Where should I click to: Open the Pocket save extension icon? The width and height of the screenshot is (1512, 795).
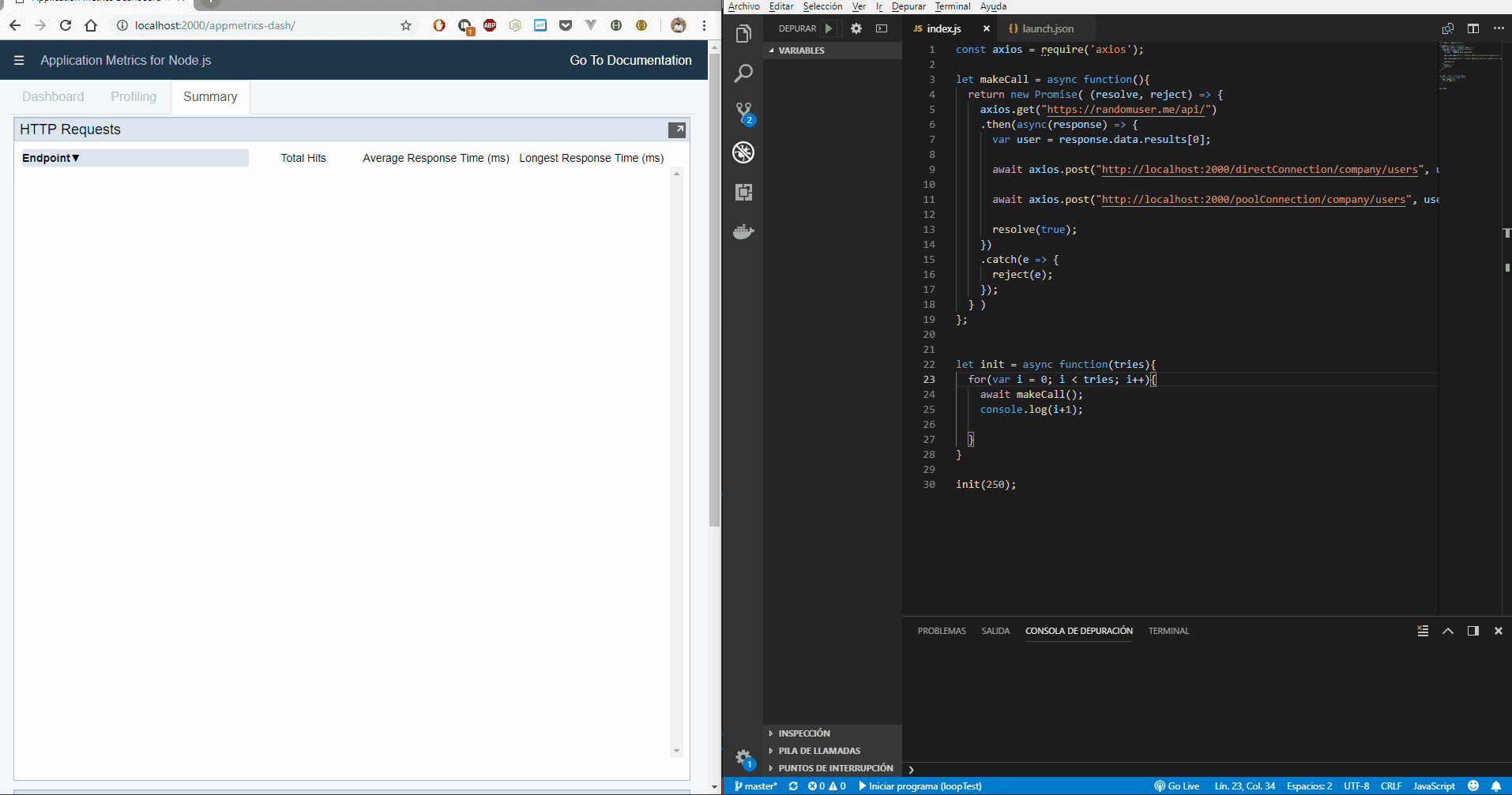[566, 25]
